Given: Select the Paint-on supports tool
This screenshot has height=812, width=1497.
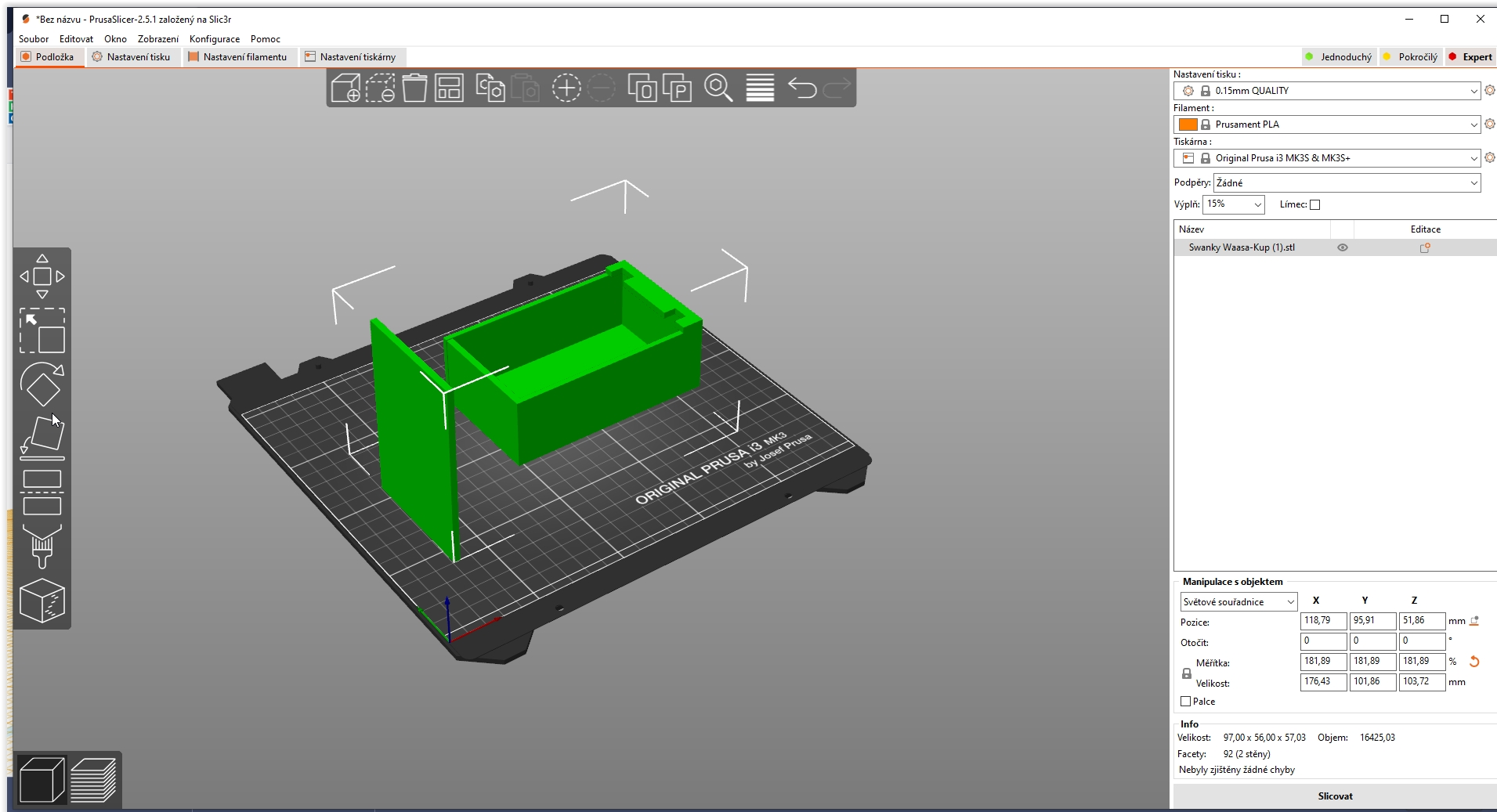Looking at the screenshot, I should point(42,546).
